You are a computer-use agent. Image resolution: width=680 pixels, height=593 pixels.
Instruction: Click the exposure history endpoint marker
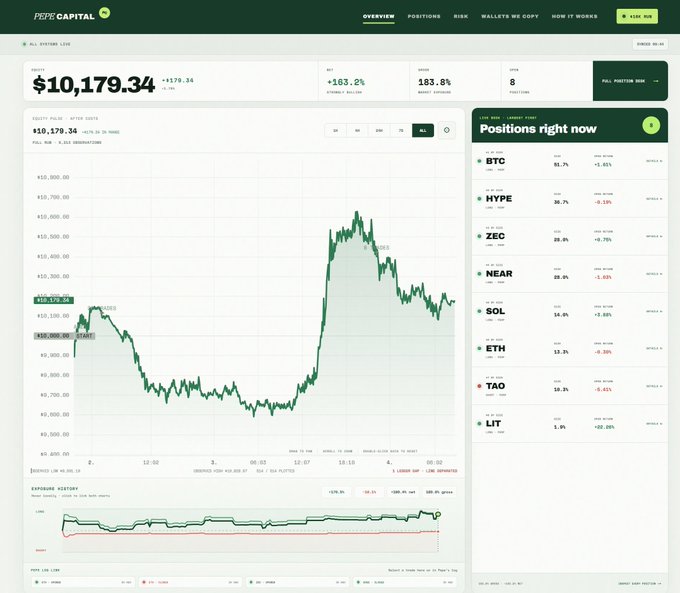tap(438, 514)
